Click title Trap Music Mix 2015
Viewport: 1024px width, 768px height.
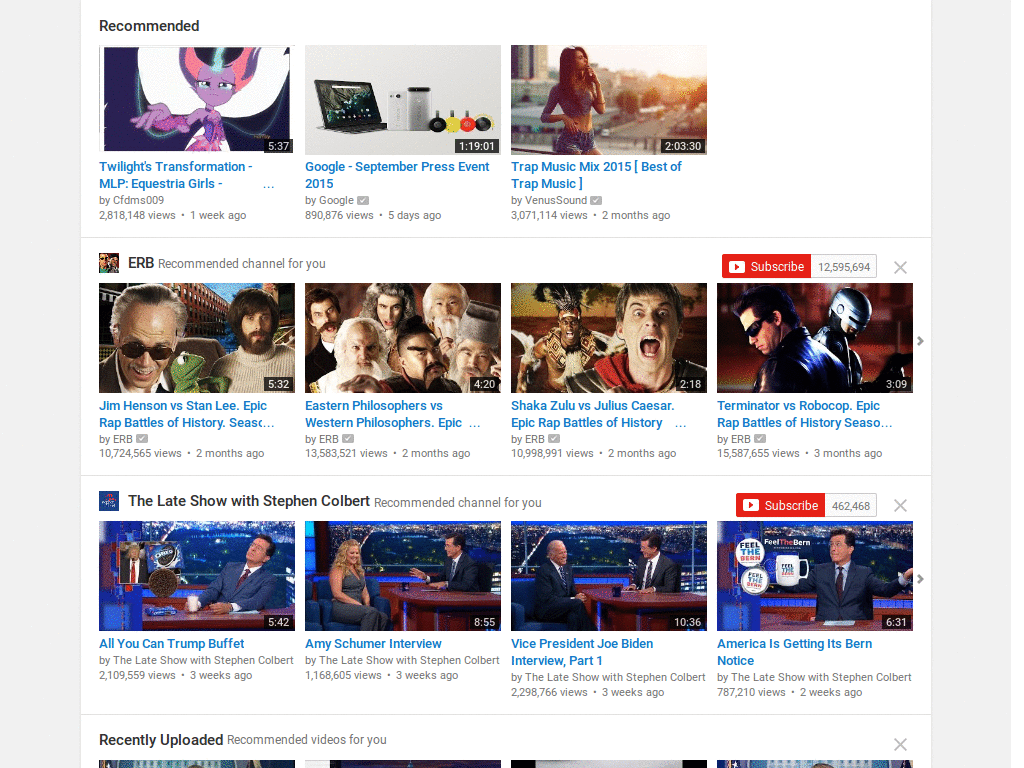[x=596, y=175]
